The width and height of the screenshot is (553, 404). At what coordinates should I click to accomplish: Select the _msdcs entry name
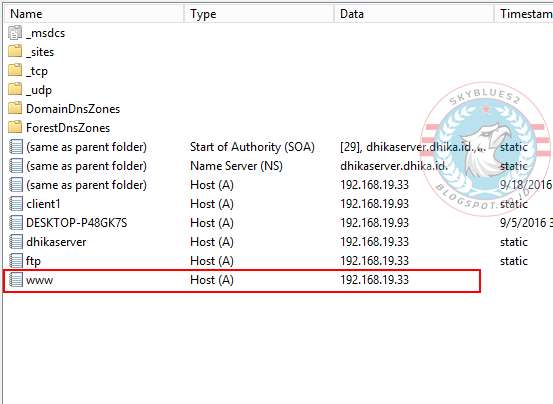pyautogui.click(x=45, y=33)
